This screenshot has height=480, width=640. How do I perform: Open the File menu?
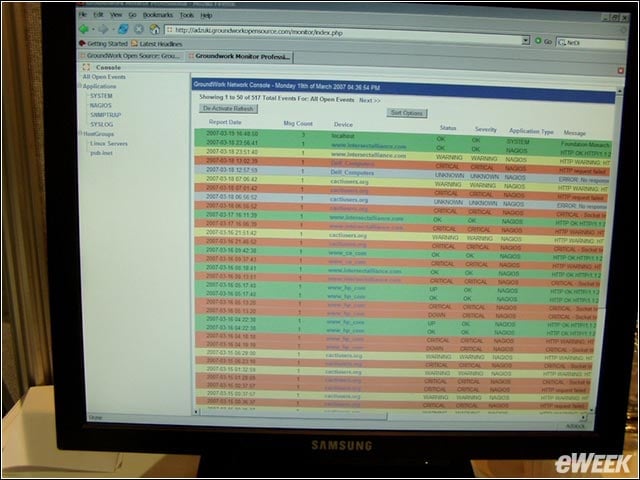83,14
